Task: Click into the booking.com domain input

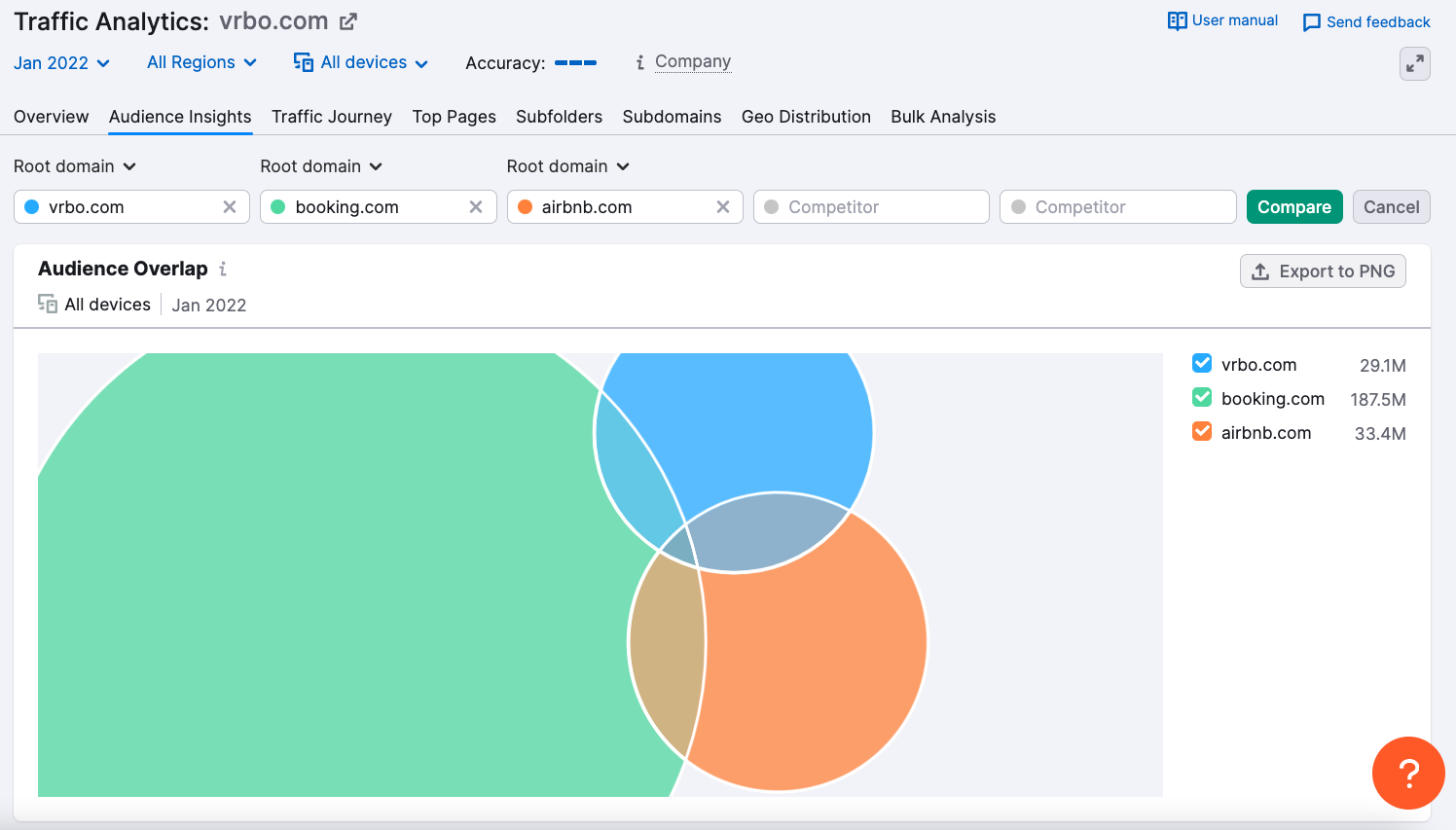Action: (x=379, y=207)
